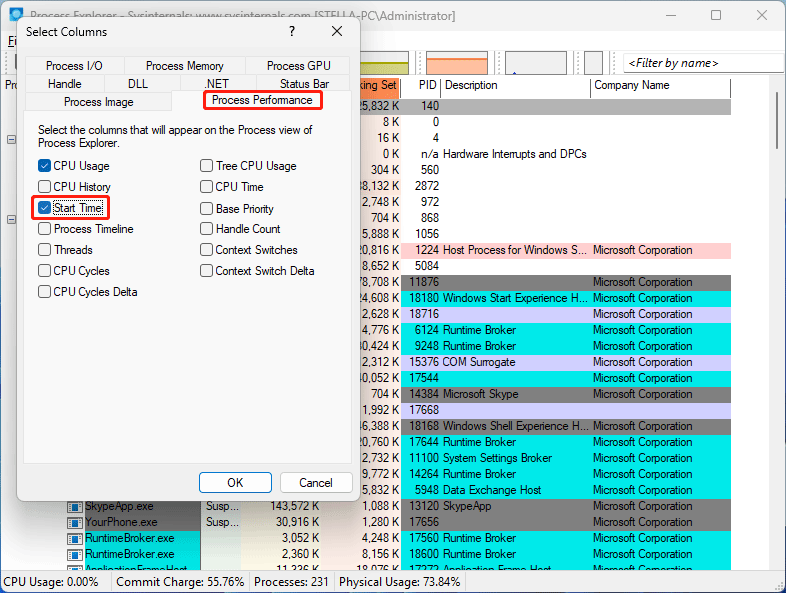786x593 pixels.
Task: Enable the CPU History checkbox
Action: (45, 186)
